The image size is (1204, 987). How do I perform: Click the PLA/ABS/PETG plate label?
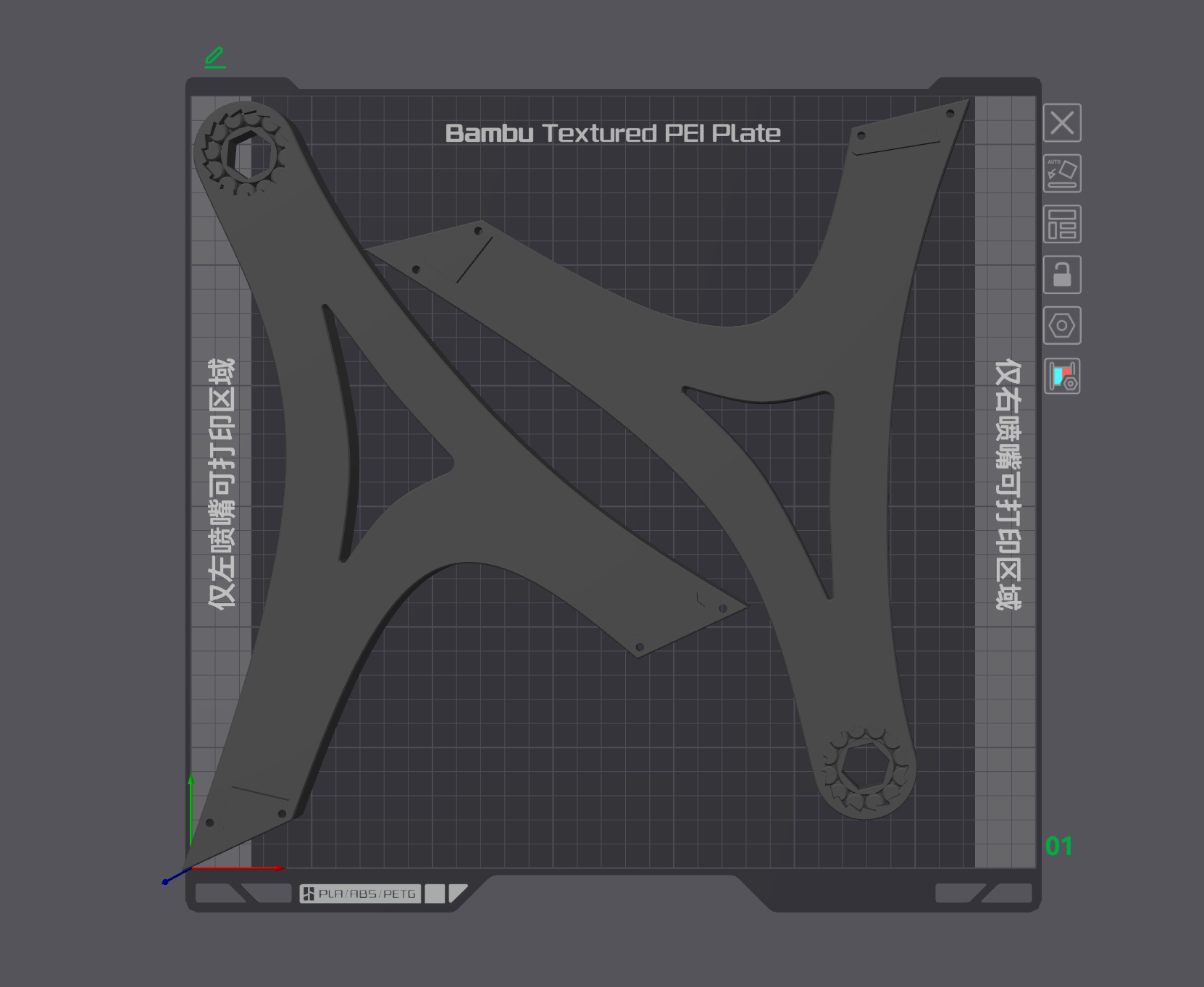360,894
